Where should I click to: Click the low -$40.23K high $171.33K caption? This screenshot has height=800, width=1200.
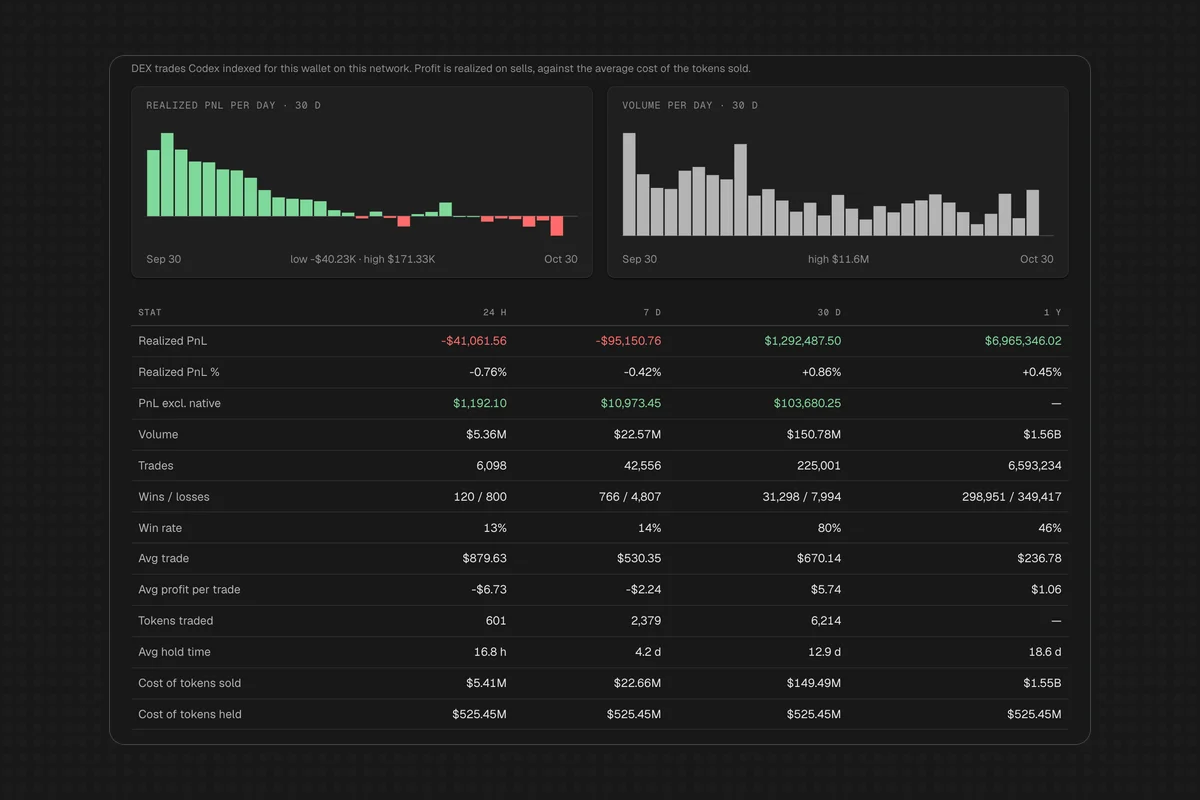362,259
